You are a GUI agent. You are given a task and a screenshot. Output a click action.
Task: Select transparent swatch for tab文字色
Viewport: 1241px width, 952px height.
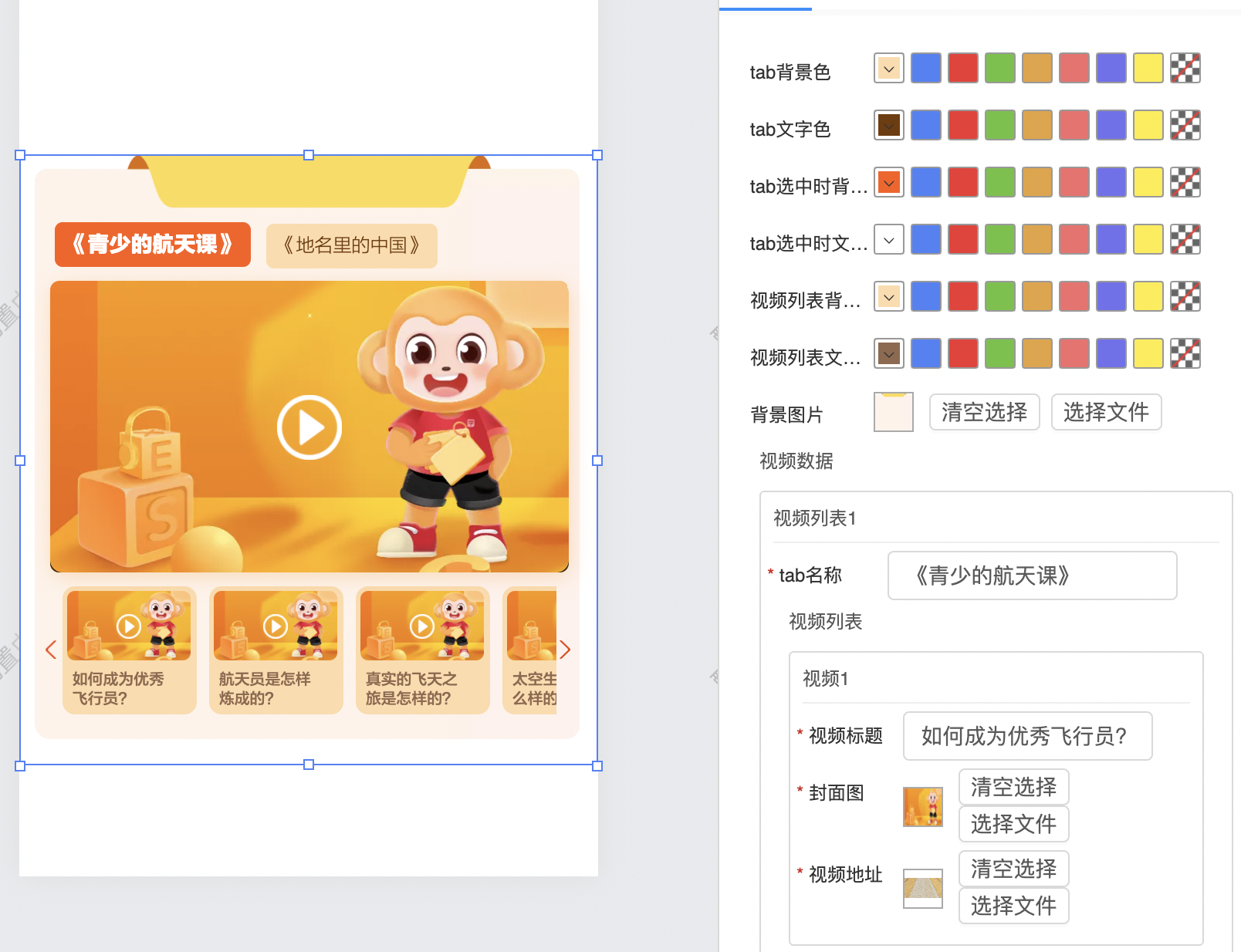coord(1185,125)
